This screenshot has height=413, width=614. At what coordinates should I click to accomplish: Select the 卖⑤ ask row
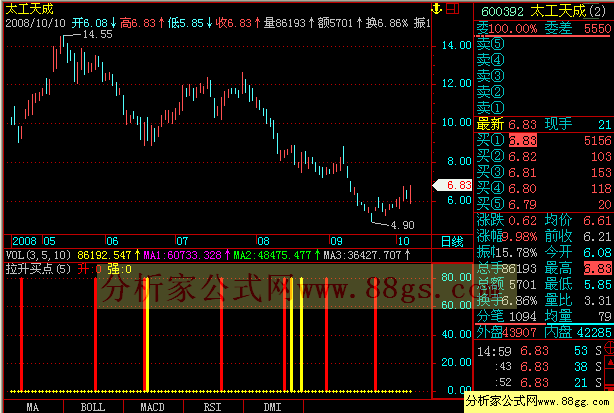[x=544, y=44]
